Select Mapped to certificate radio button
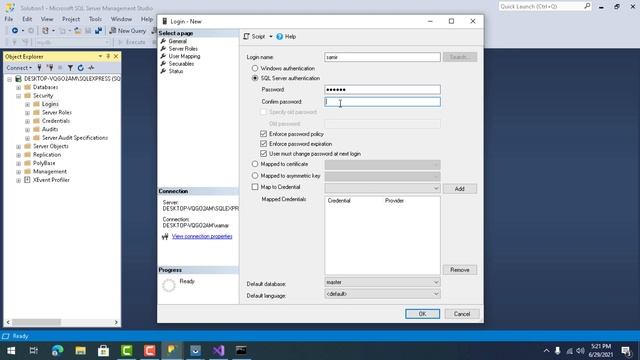The image size is (640, 360). 255,164
